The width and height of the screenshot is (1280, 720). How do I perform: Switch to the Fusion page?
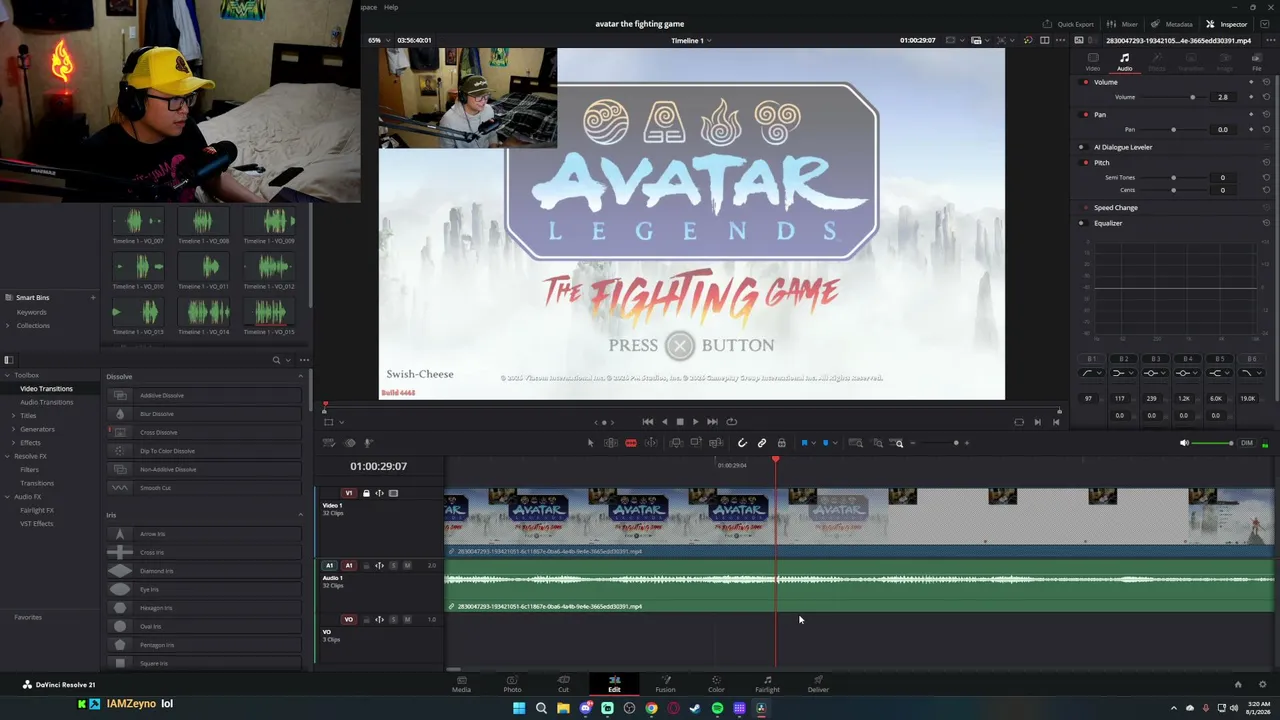[665, 684]
